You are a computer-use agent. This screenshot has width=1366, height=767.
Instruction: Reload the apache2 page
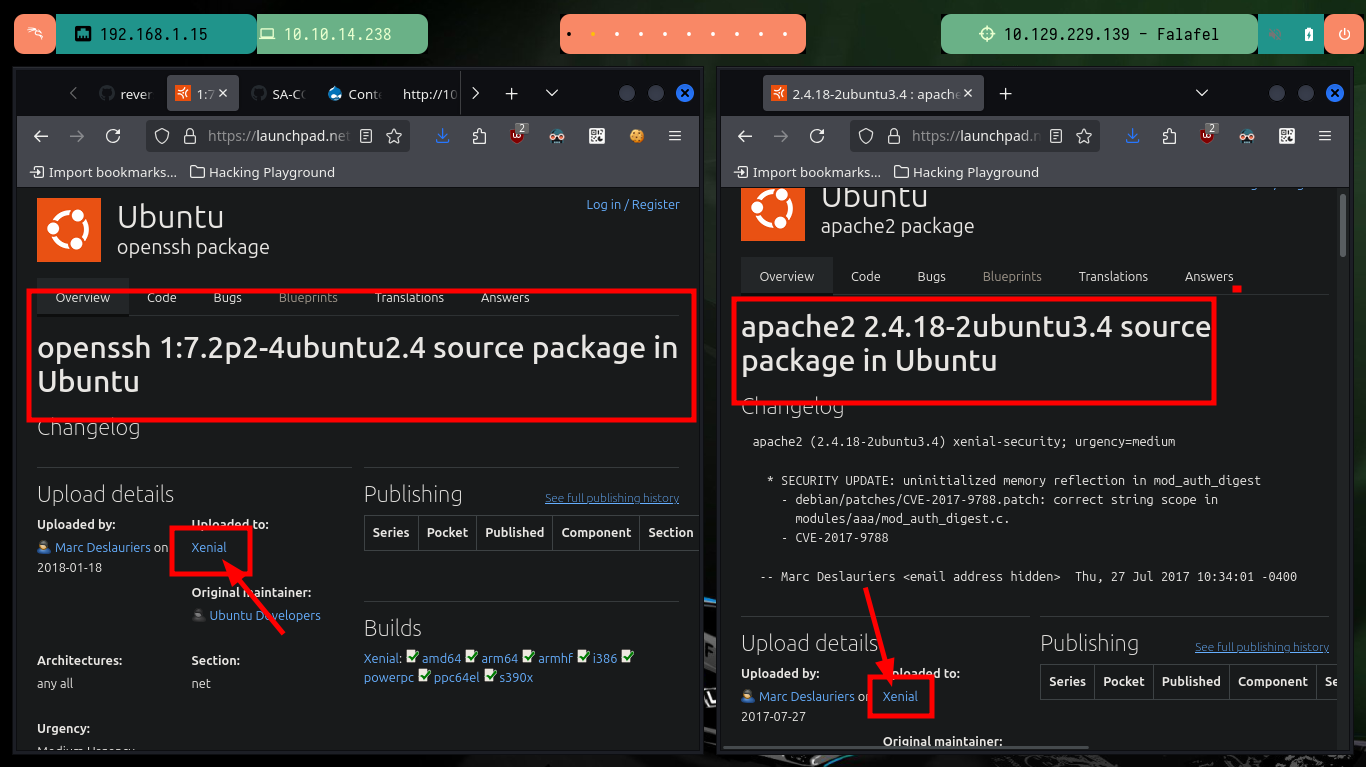[817, 136]
